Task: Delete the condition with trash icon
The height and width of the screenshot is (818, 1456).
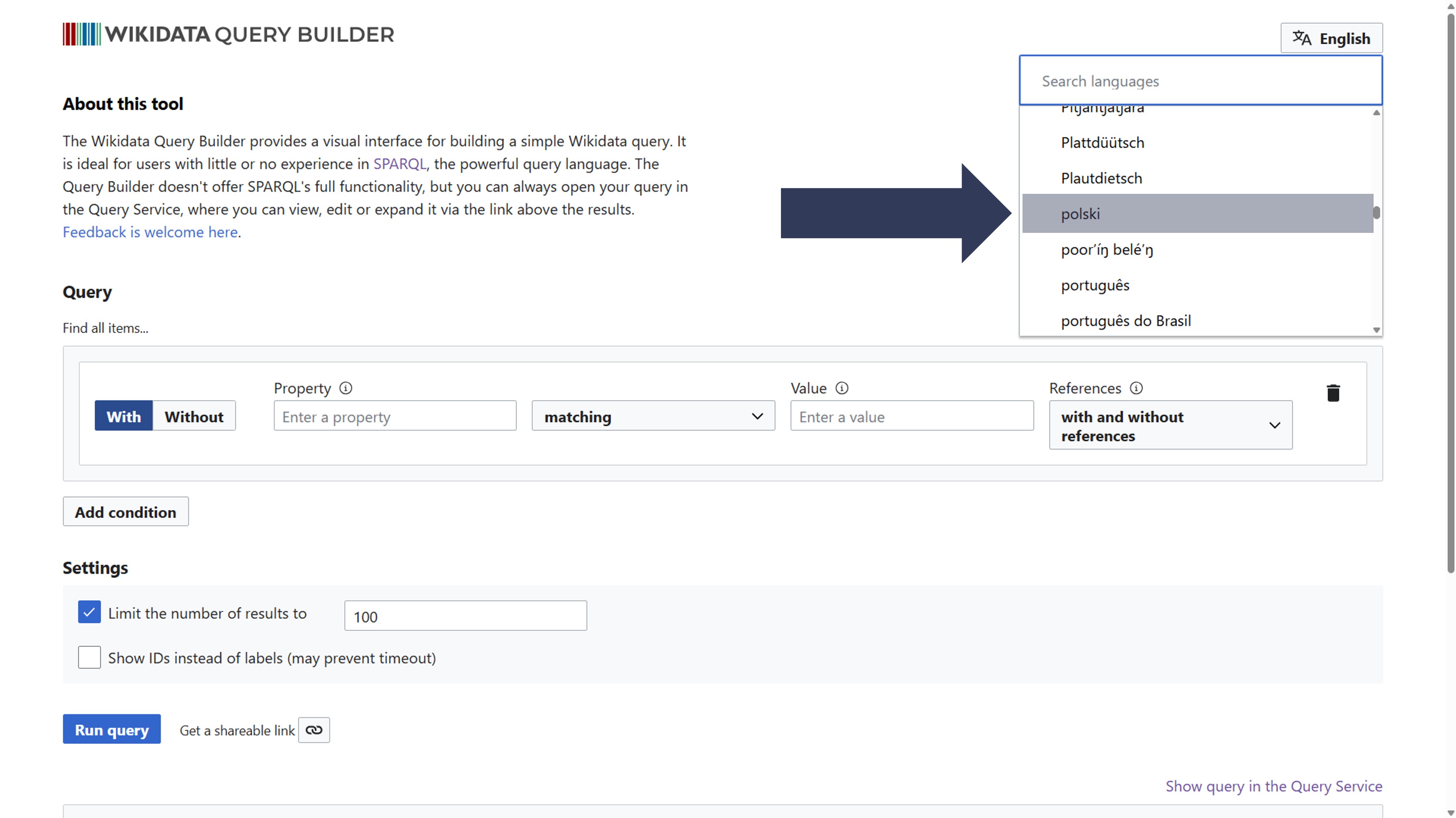Action: coord(1333,393)
